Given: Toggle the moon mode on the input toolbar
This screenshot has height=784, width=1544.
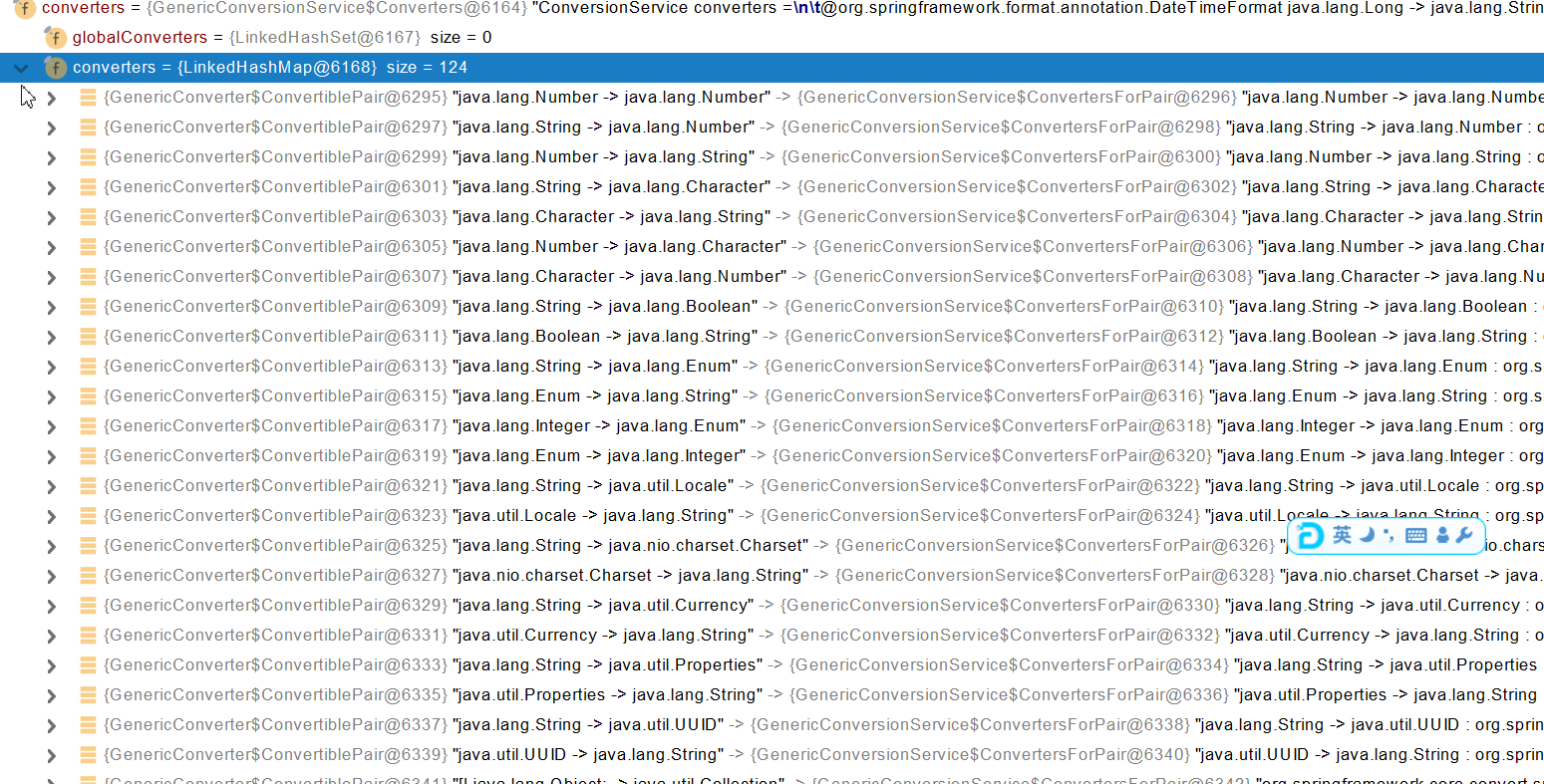Looking at the screenshot, I should tap(1365, 535).
